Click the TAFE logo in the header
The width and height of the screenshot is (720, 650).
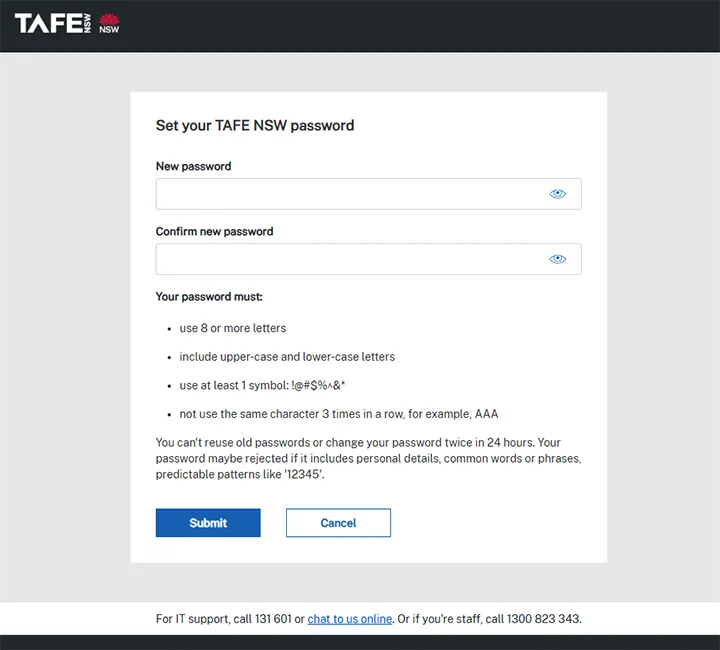tap(52, 23)
